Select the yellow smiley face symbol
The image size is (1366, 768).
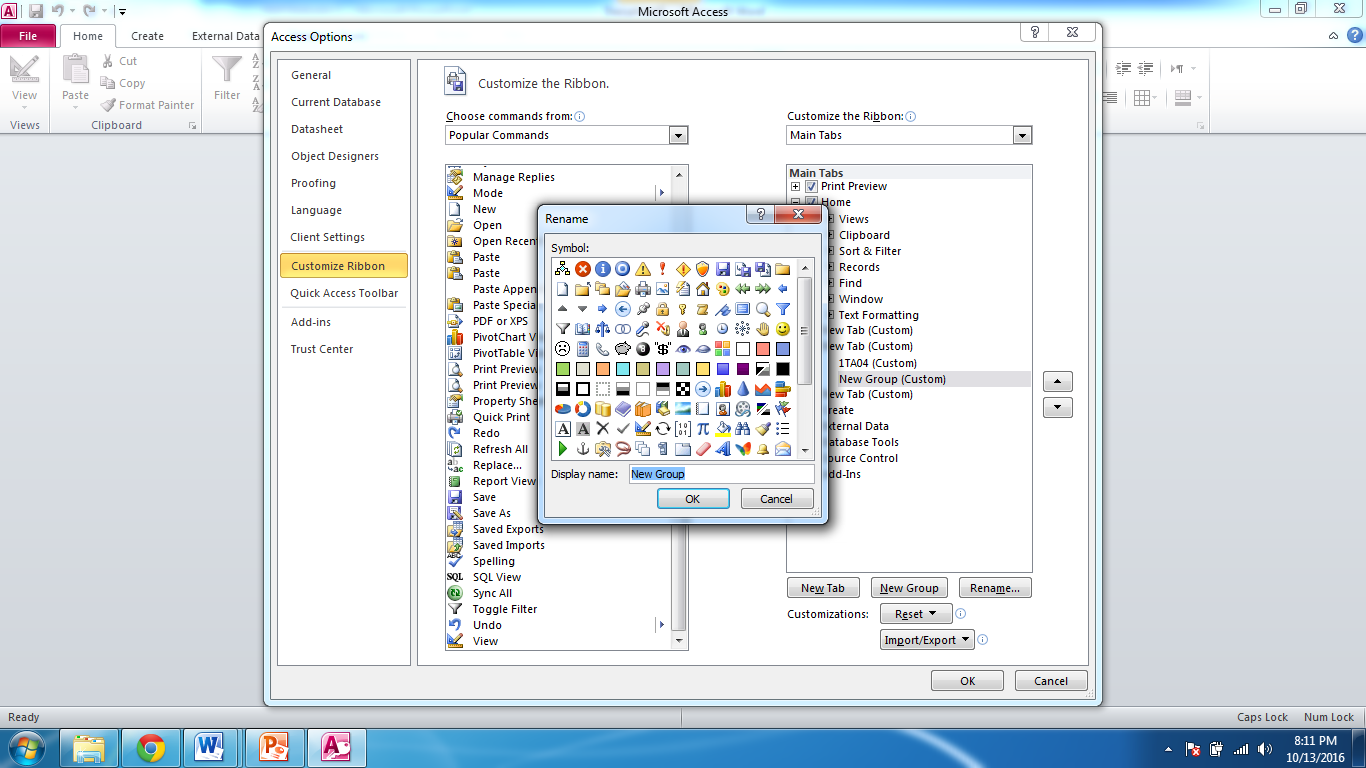coord(782,329)
